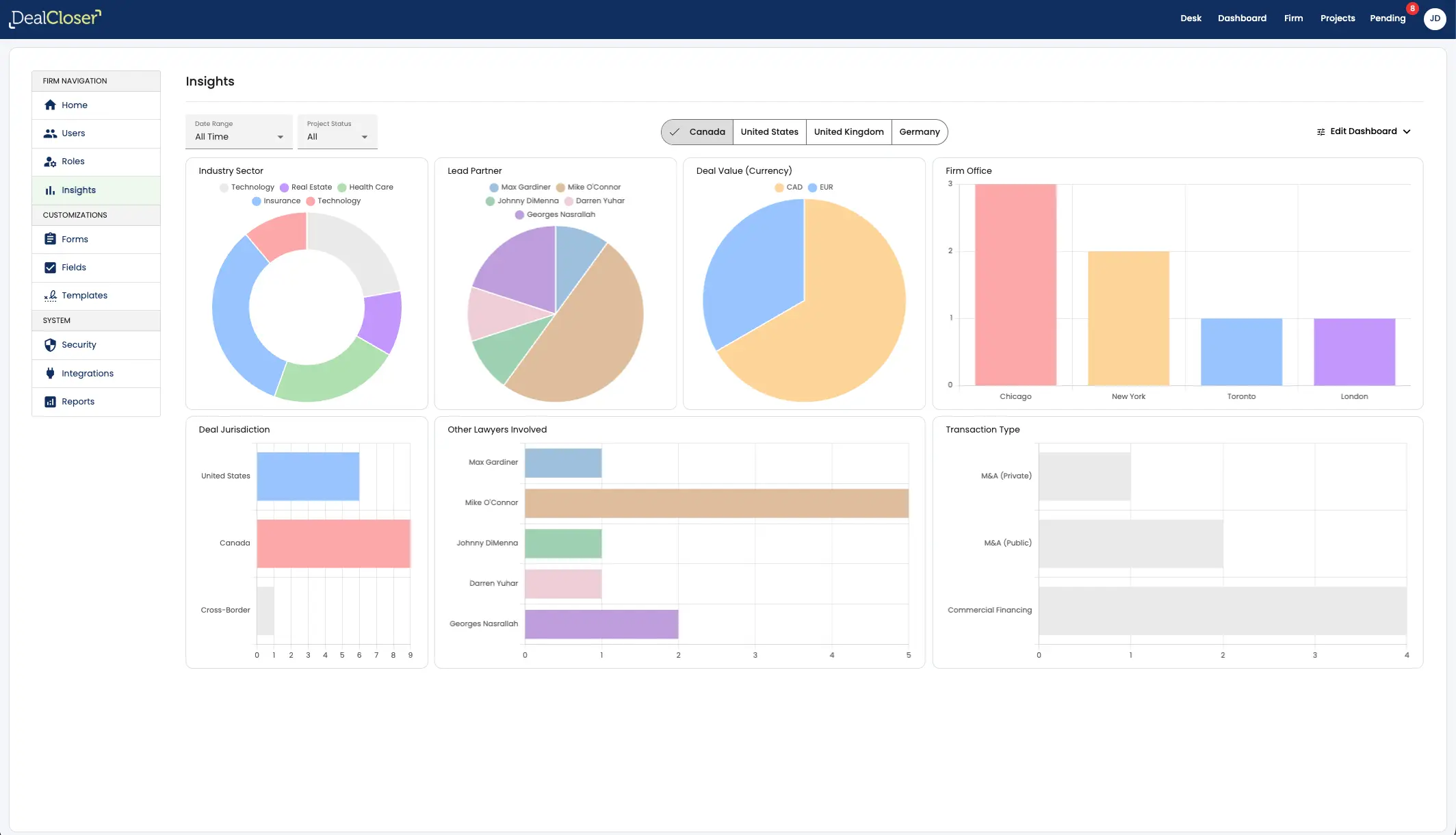
Task: Expand the Edit Dashboard menu
Action: coord(1363,131)
